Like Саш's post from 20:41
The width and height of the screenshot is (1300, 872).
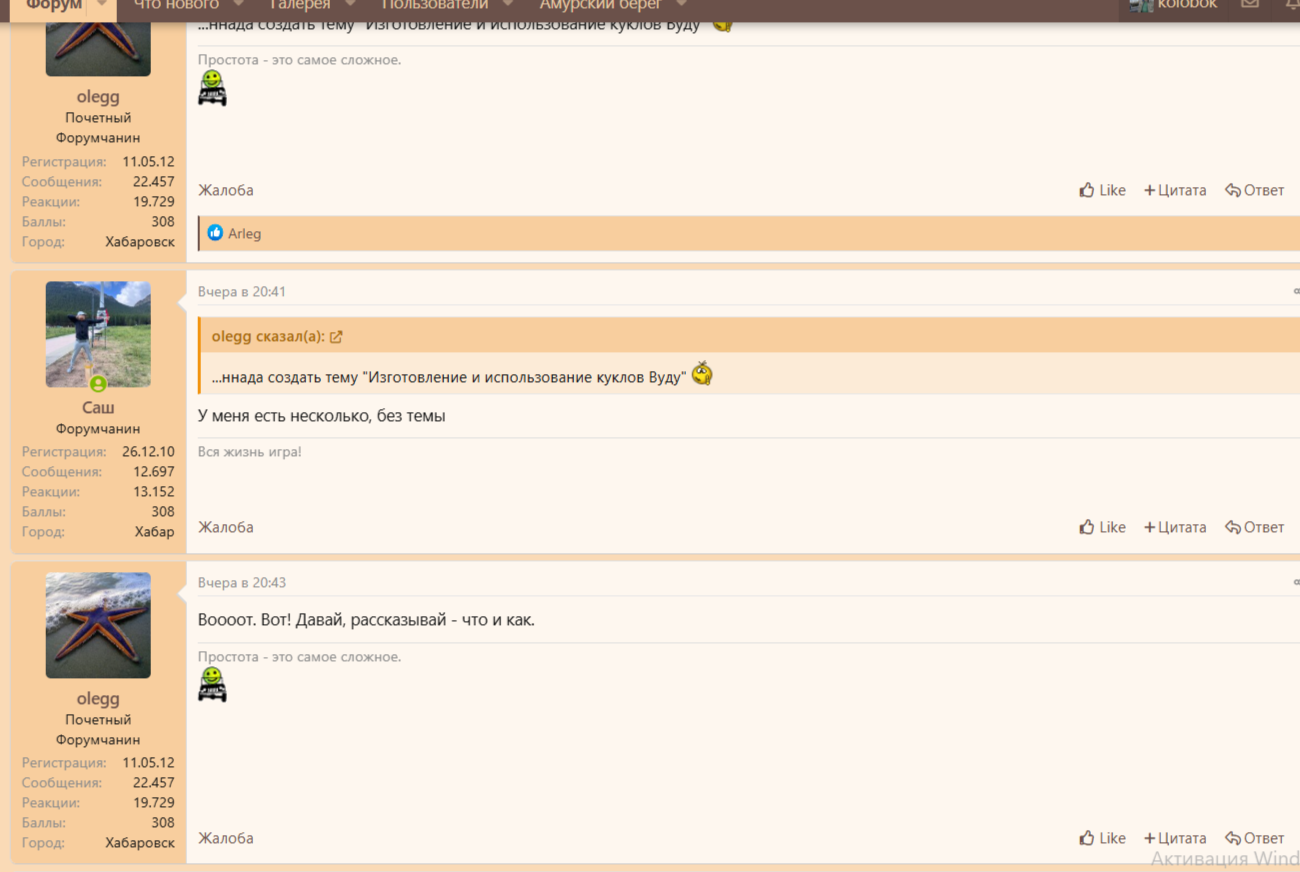1102,527
